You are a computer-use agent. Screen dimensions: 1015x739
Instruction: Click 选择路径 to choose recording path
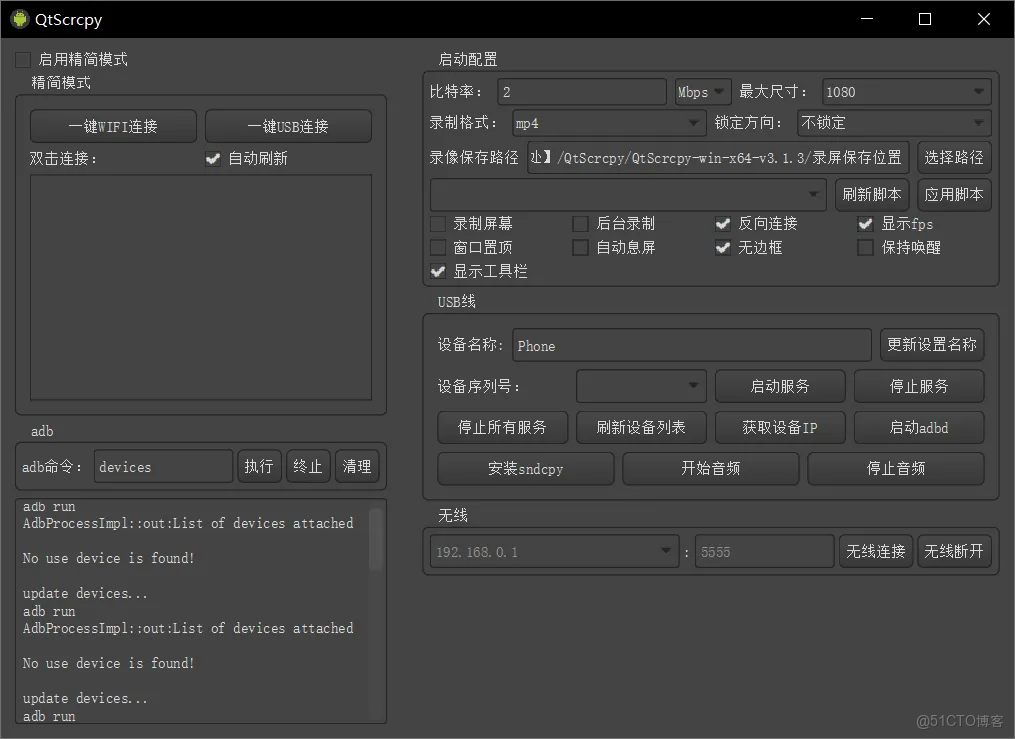954,157
